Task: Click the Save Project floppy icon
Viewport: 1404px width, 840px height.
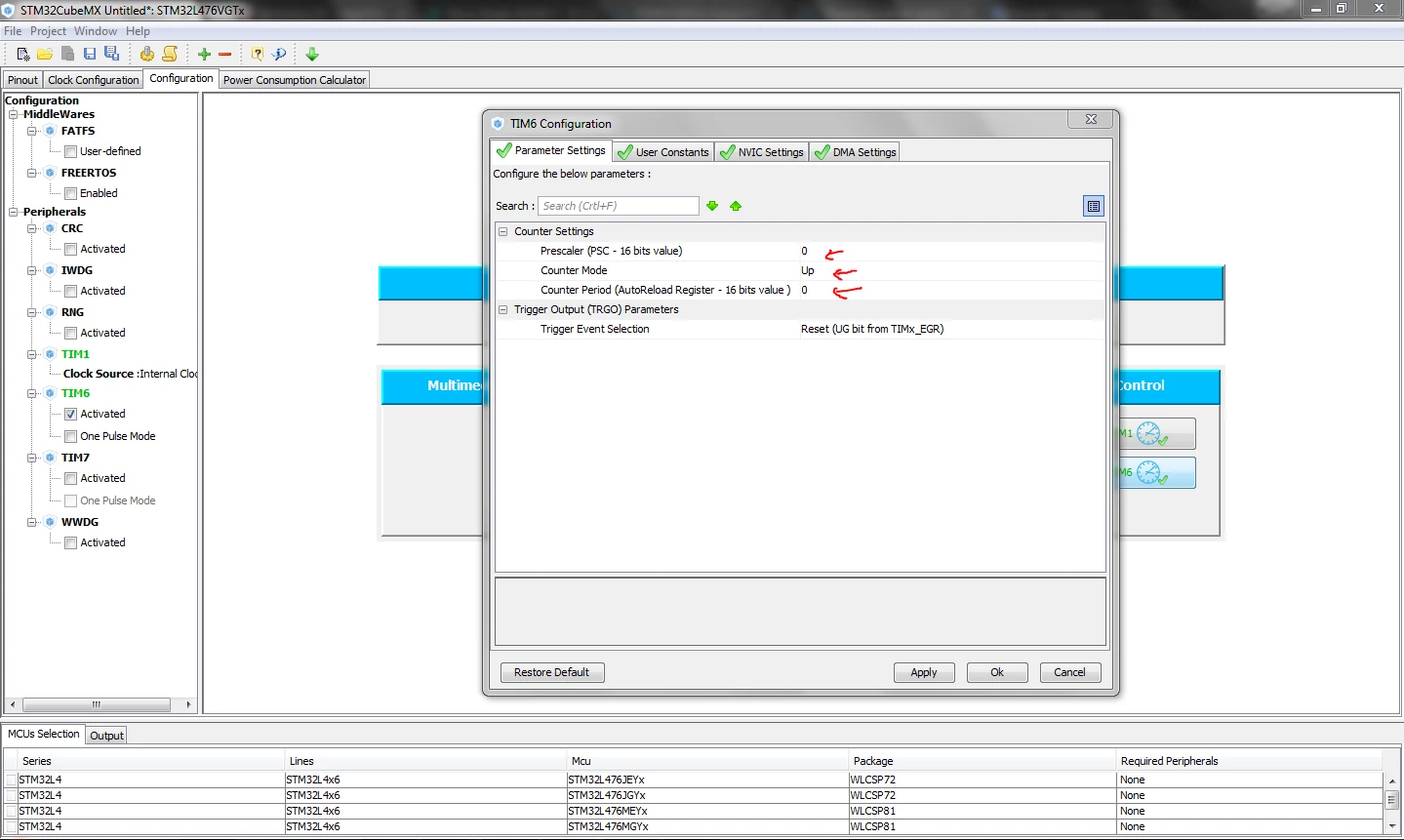Action: pyautogui.click(x=90, y=54)
